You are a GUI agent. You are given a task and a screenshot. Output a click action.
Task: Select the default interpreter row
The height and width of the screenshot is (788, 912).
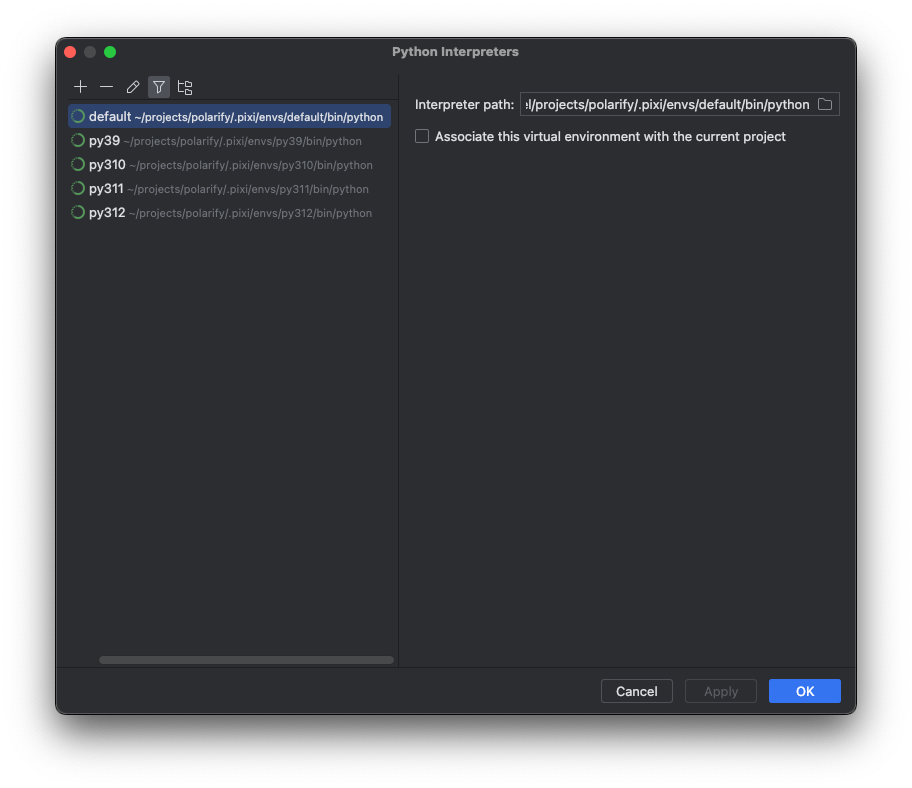[x=229, y=116]
